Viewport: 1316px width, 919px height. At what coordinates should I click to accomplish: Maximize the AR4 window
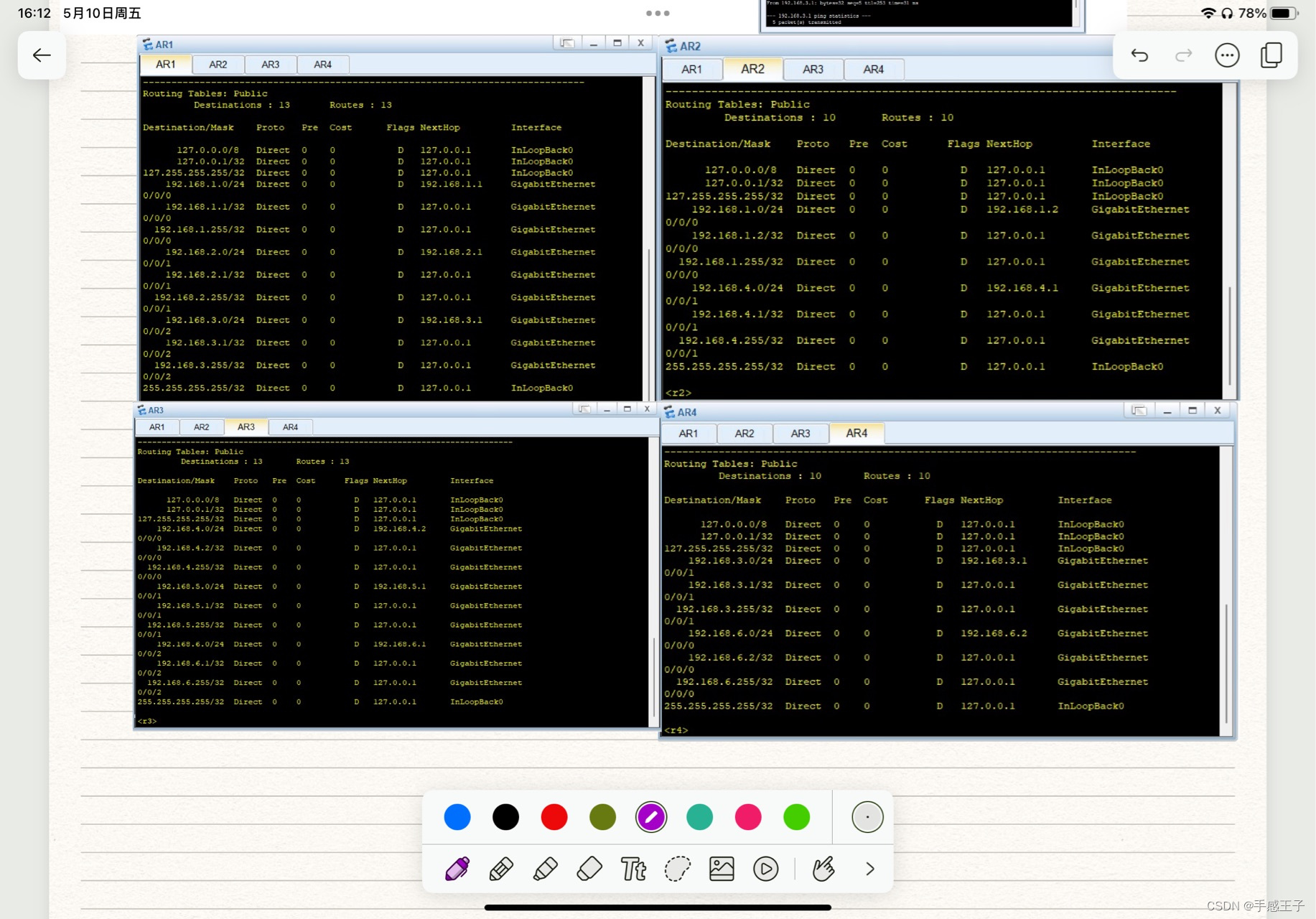point(1193,411)
